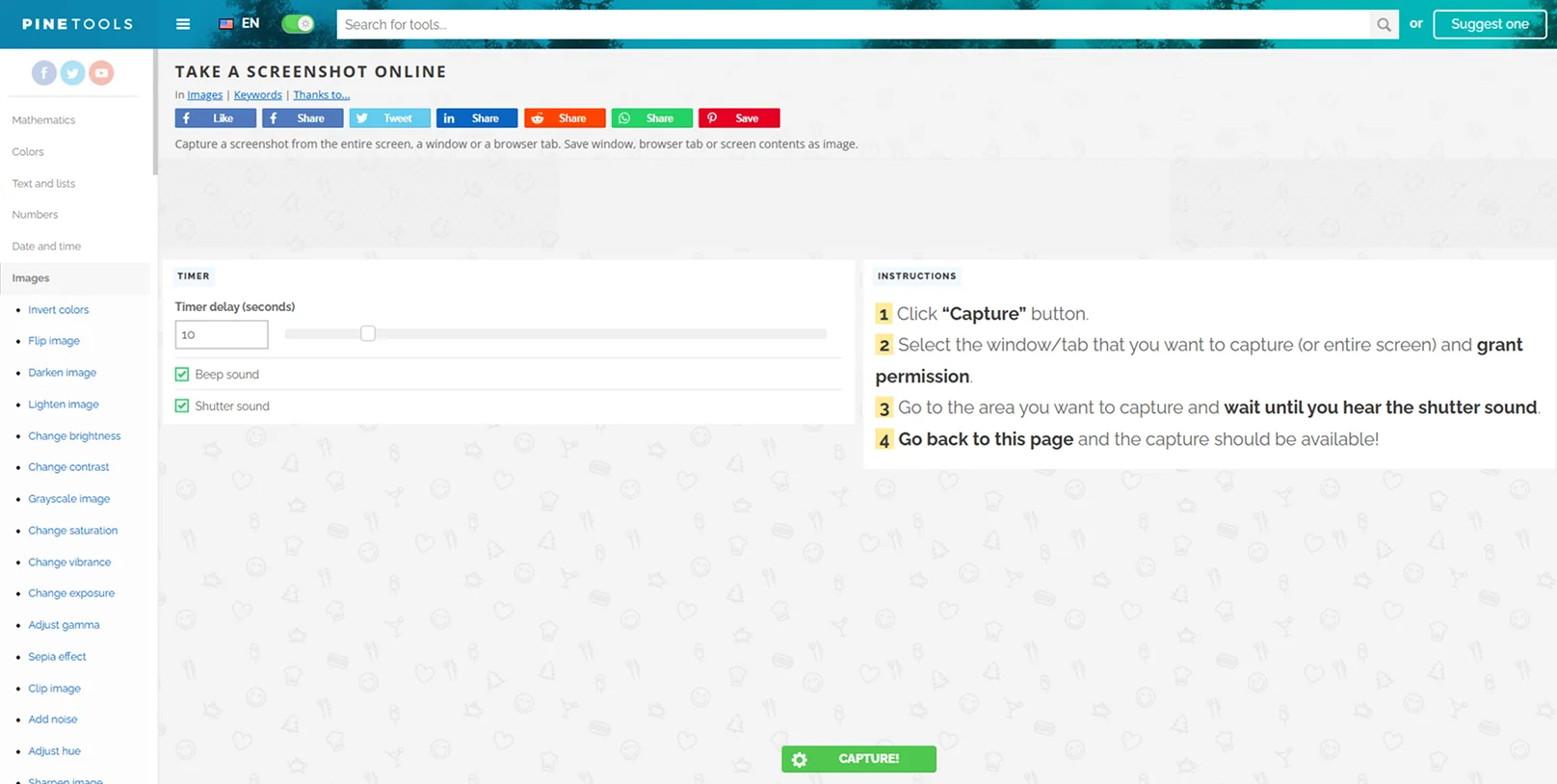Viewport: 1557px width, 784px height.
Task: Open the YouTube social circle icon
Action: click(101, 72)
